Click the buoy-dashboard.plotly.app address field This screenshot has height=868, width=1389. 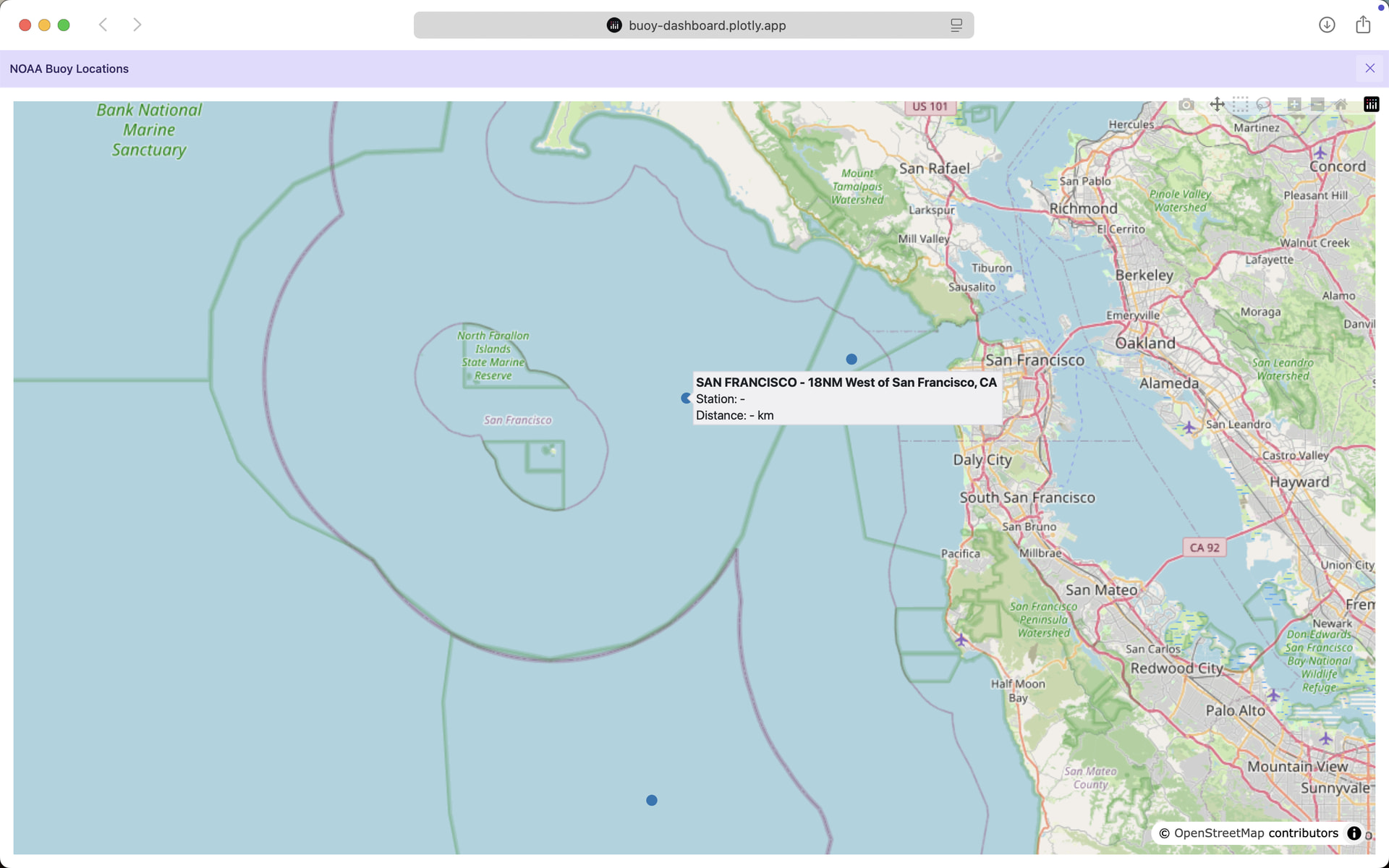pos(694,25)
